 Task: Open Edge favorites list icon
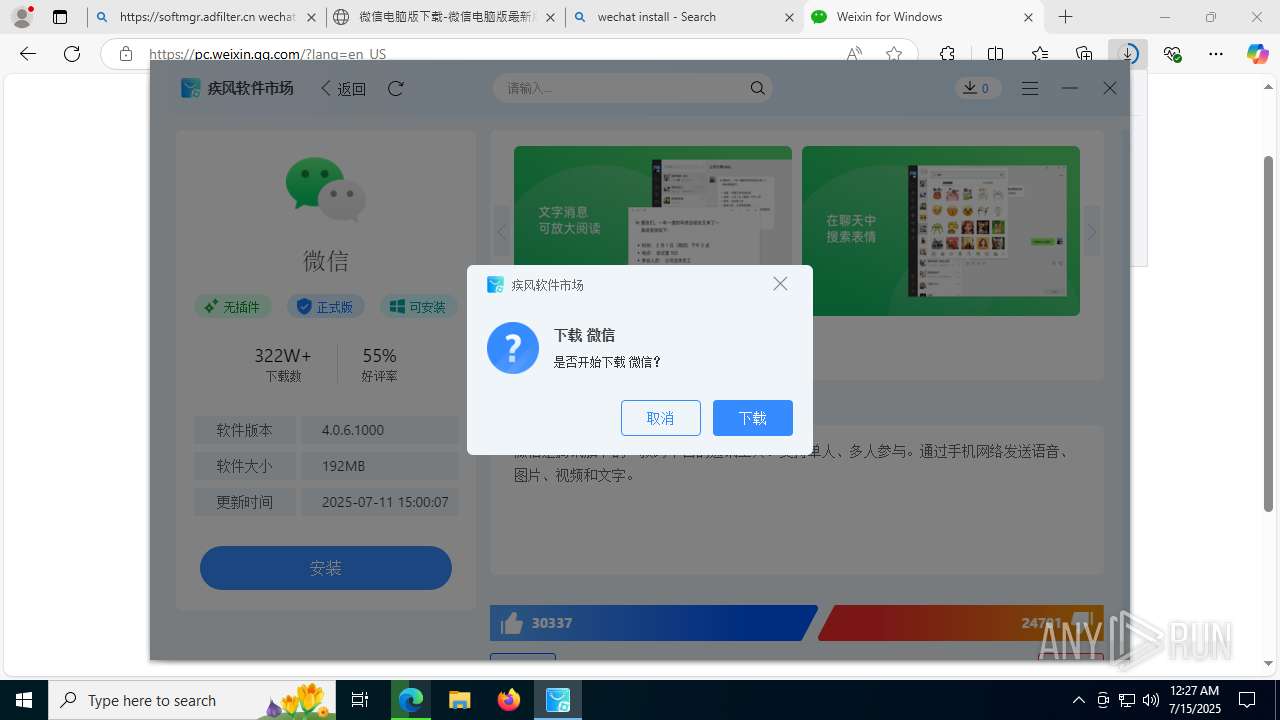[1040, 54]
